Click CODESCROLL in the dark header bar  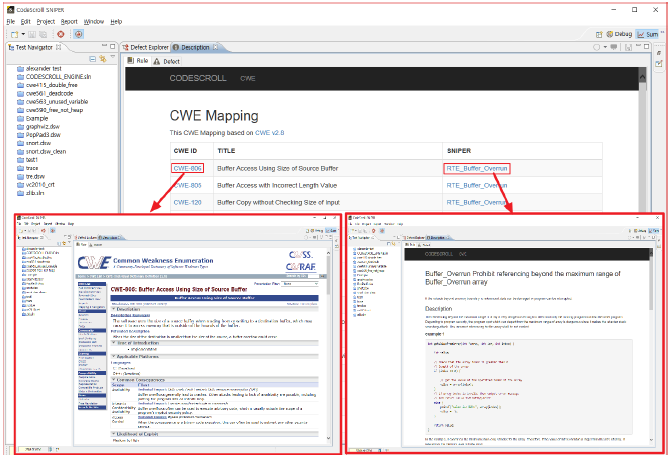(x=198, y=78)
